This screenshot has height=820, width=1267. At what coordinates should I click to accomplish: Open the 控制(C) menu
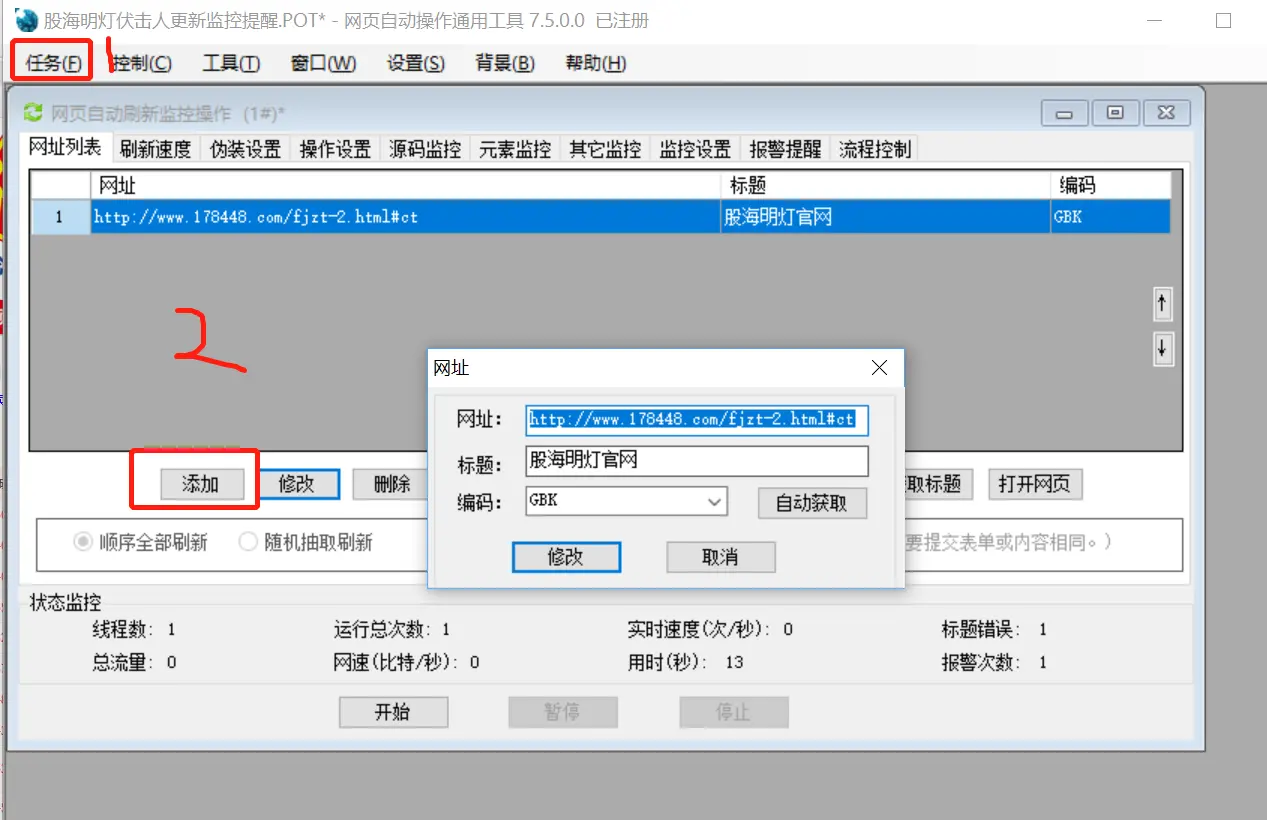point(142,63)
